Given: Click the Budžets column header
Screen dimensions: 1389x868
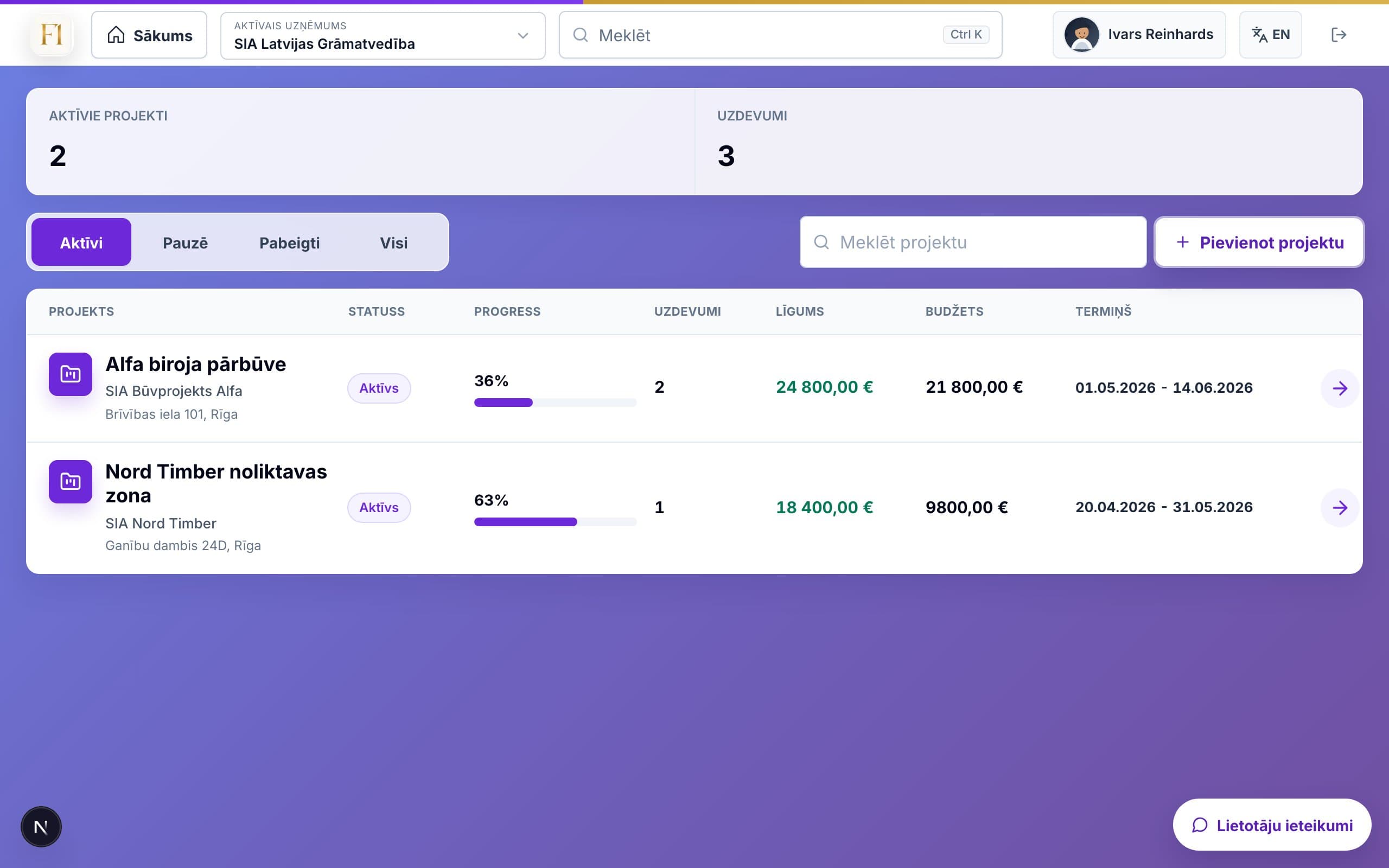Looking at the screenshot, I should coord(954,312).
